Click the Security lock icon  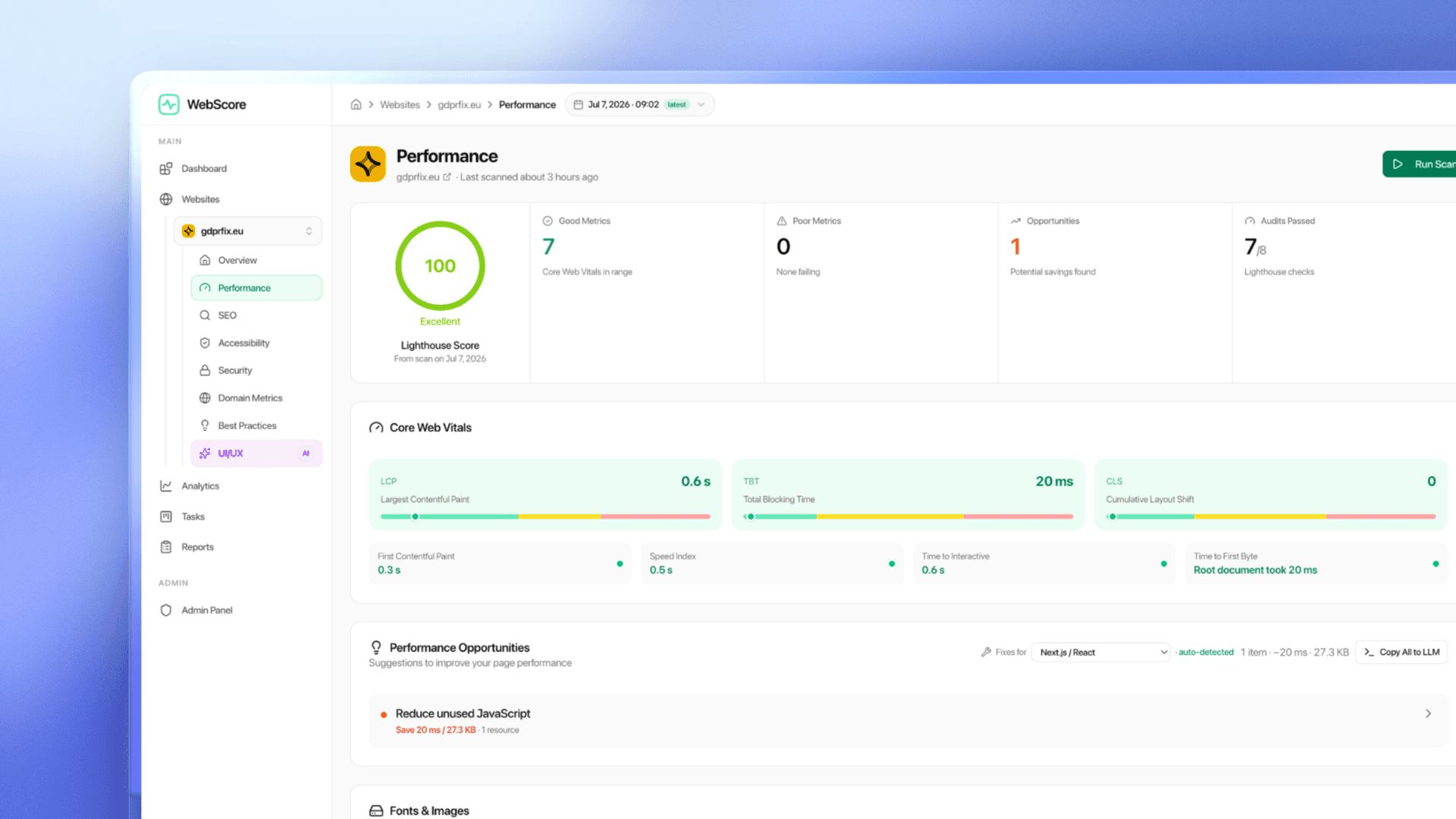click(205, 370)
